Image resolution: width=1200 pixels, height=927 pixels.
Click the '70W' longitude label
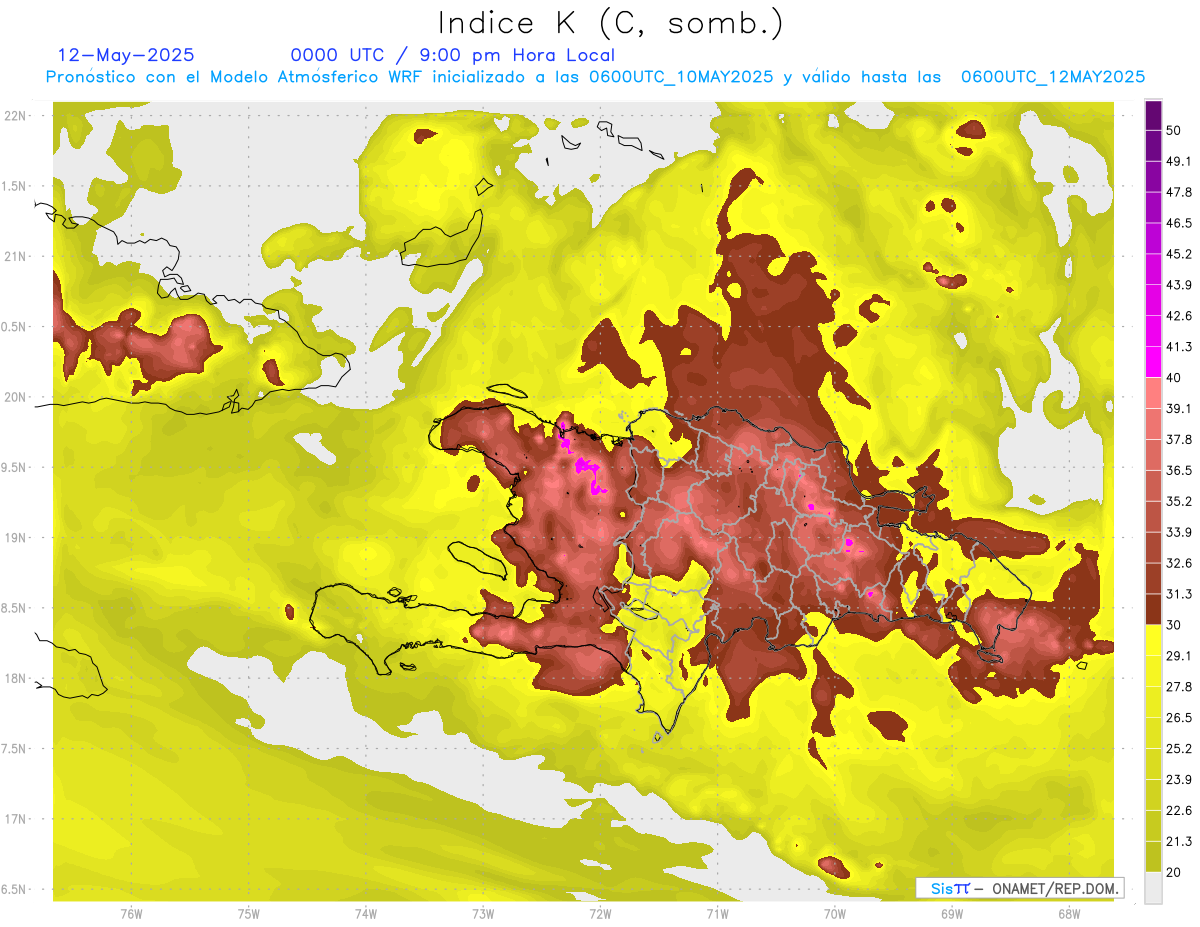[835, 914]
